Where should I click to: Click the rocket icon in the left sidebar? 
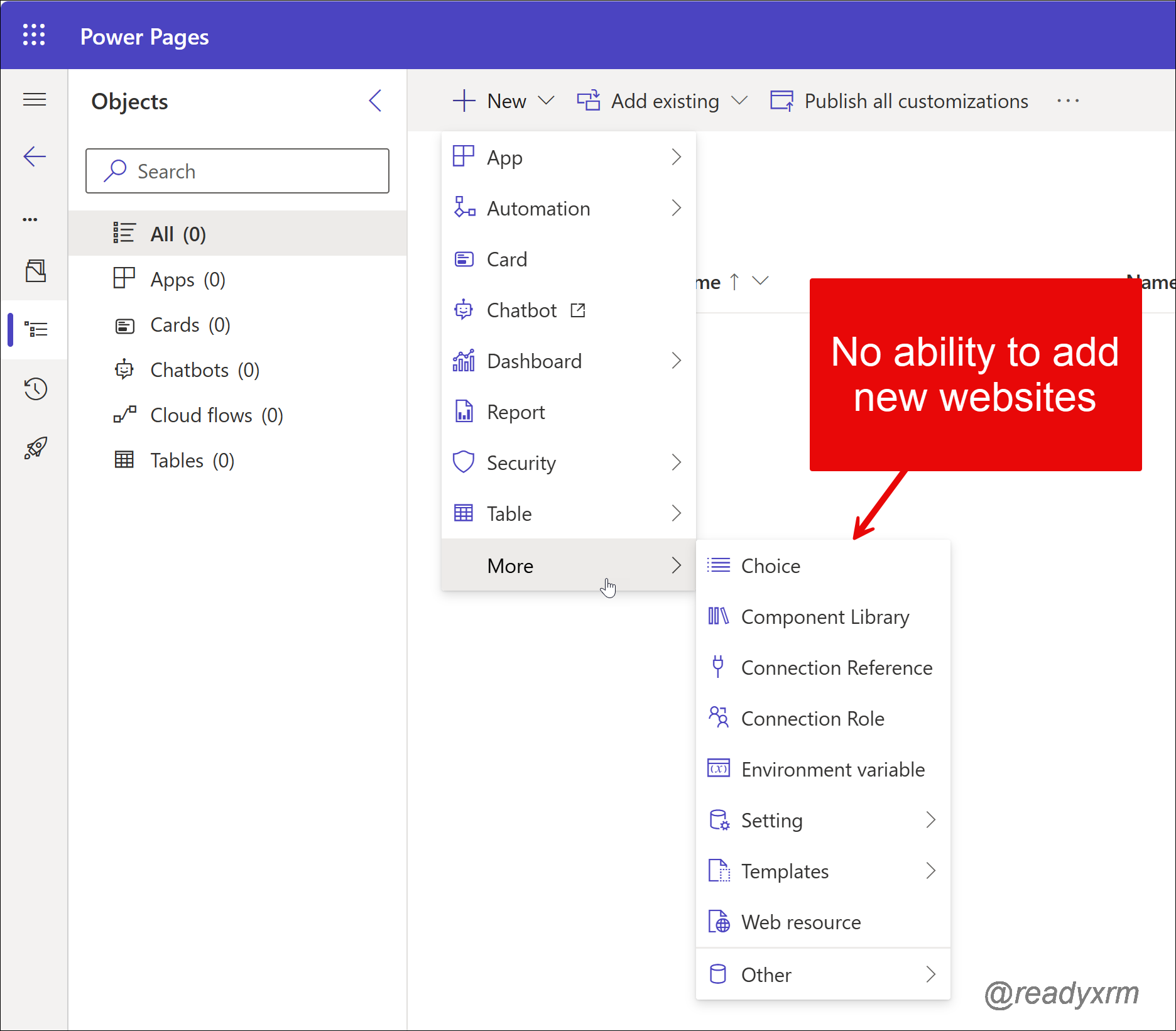[36, 447]
